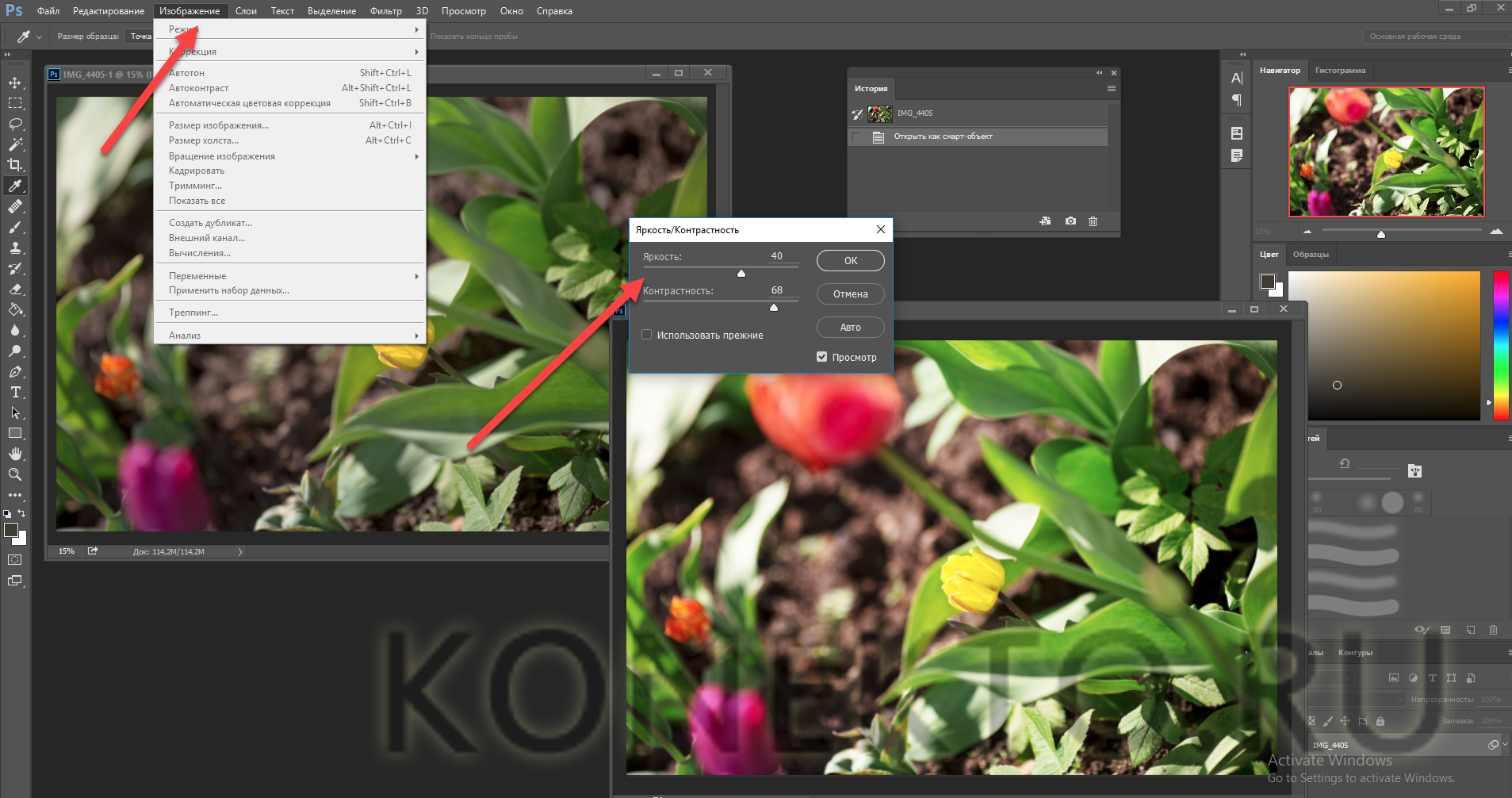Viewport: 1512px width, 798px height.
Task: Click the 'Яркость' brightness slider handle
Action: (x=741, y=274)
